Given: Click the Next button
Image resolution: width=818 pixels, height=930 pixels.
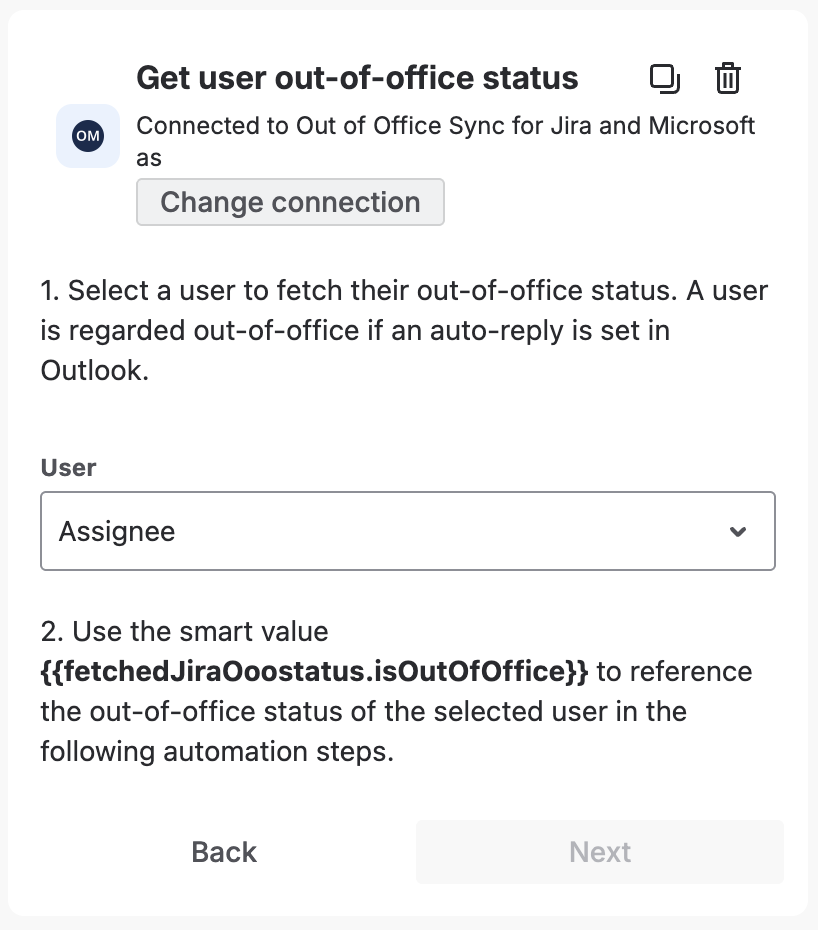Looking at the screenshot, I should click(599, 852).
